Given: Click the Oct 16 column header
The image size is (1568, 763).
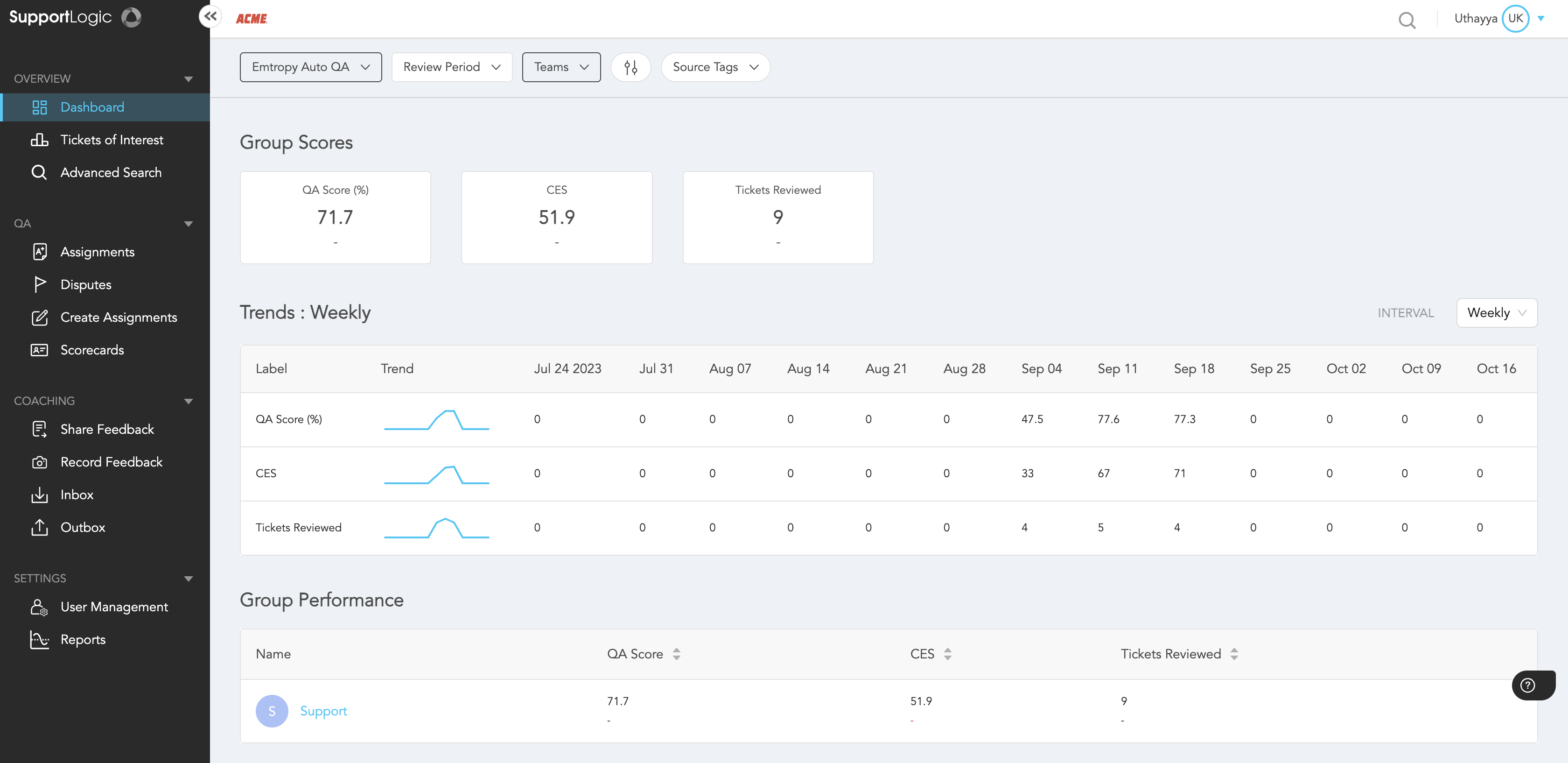Looking at the screenshot, I should [x=1496, y=369].
